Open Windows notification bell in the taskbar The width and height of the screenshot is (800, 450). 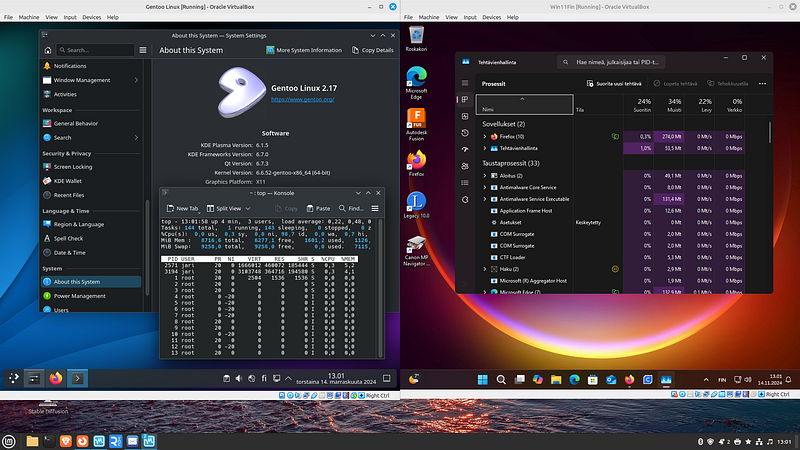pyautogui.click(x=788, y=380)
